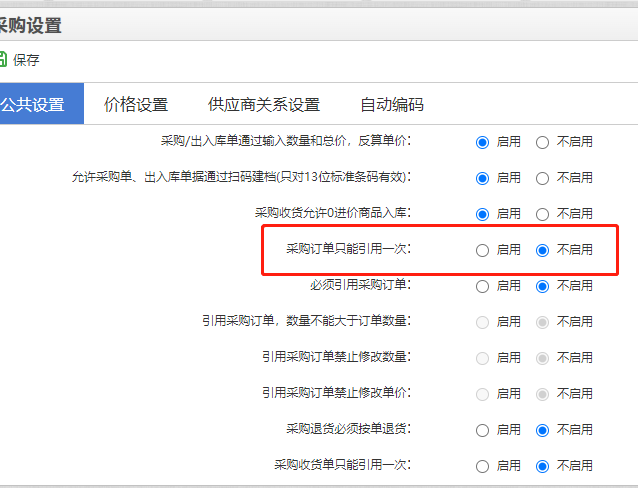Choose 不启用 for 采购订单只能引用一次
Image resolution: width=638 pixels, height=488 pixels.
(x=542, y=250)
